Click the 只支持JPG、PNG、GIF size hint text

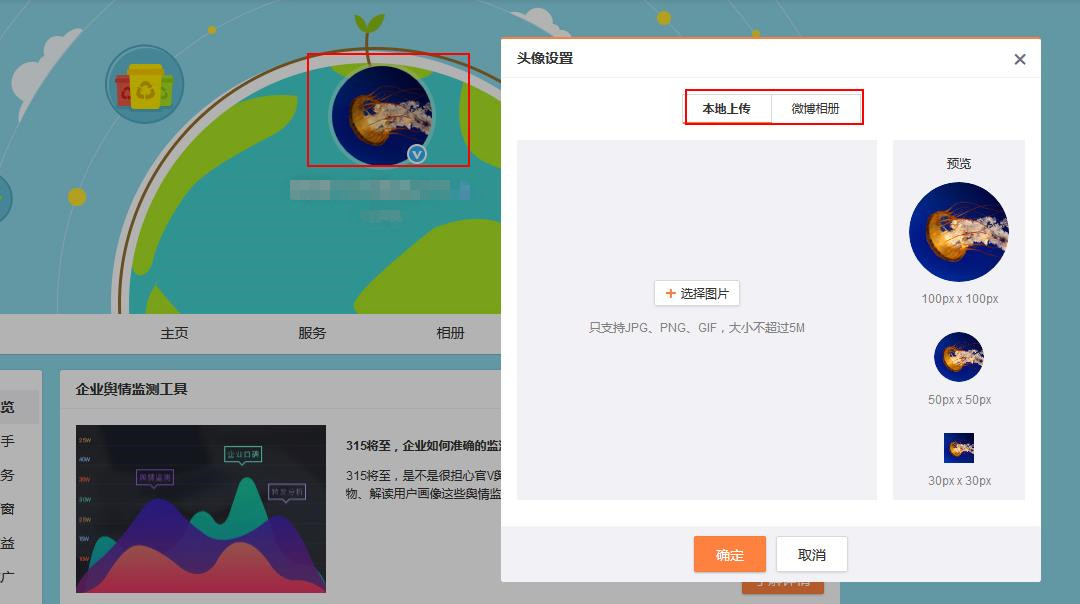click(696, 328)
